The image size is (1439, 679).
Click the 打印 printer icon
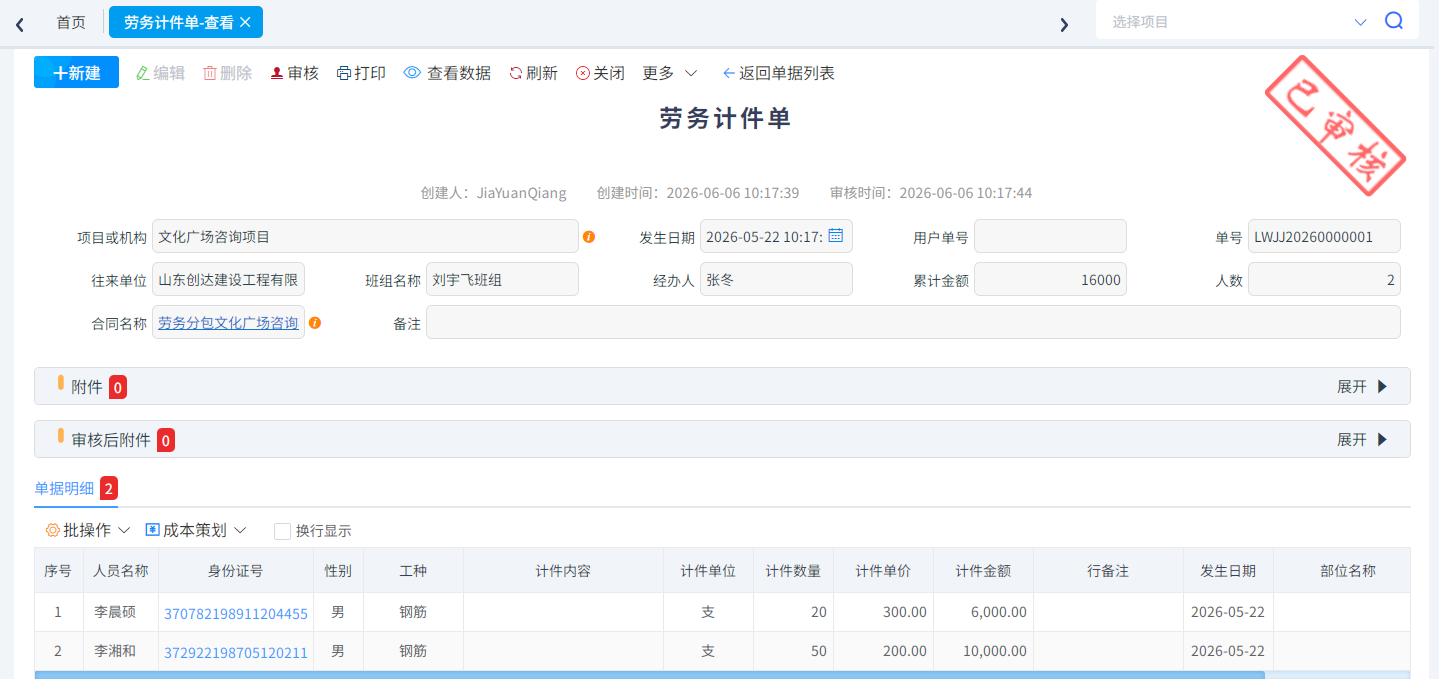(344, 73)
